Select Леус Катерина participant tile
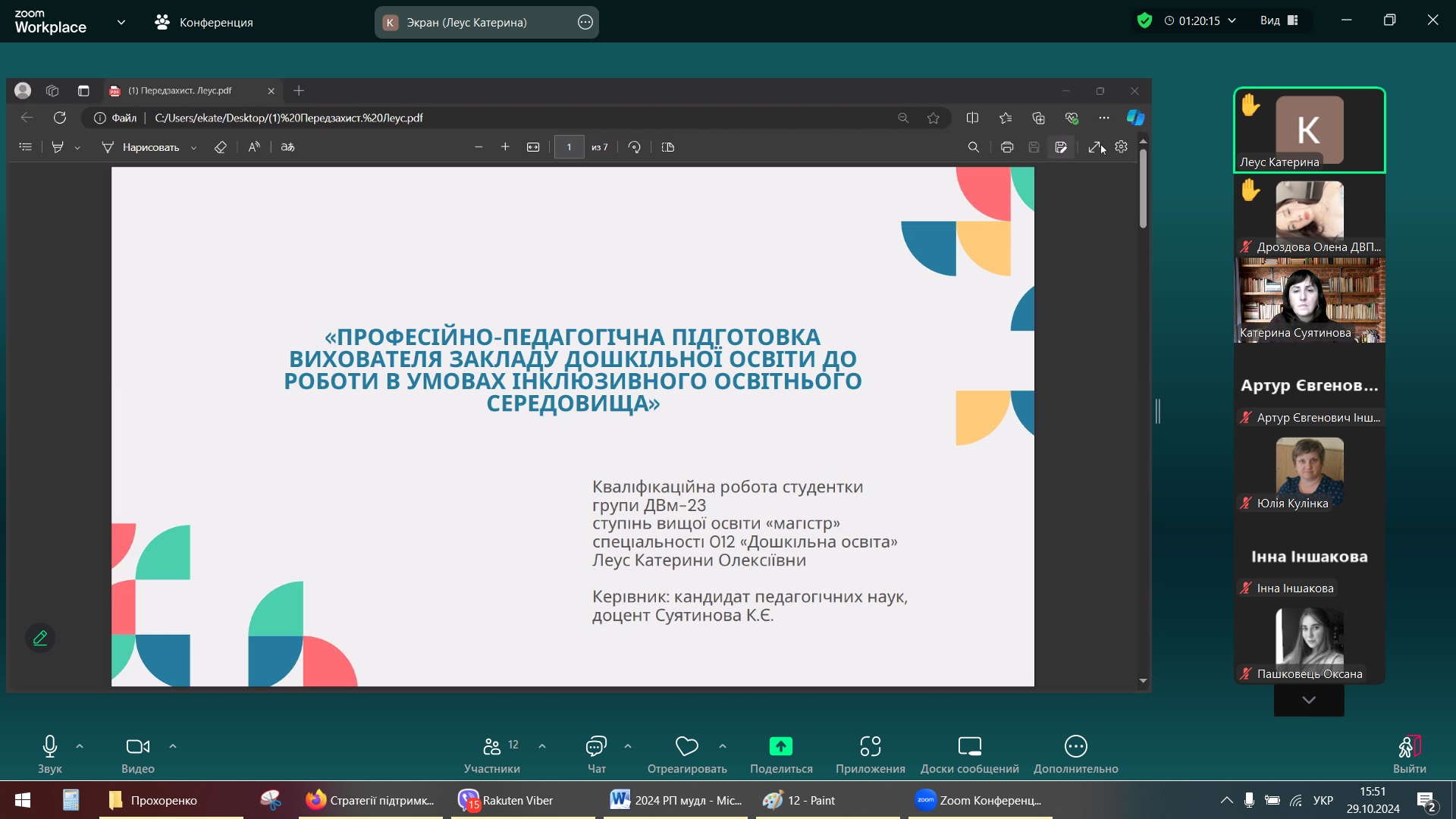Image resolution: width=1456 pixels, height=819 pixels. coord(1310,130)
